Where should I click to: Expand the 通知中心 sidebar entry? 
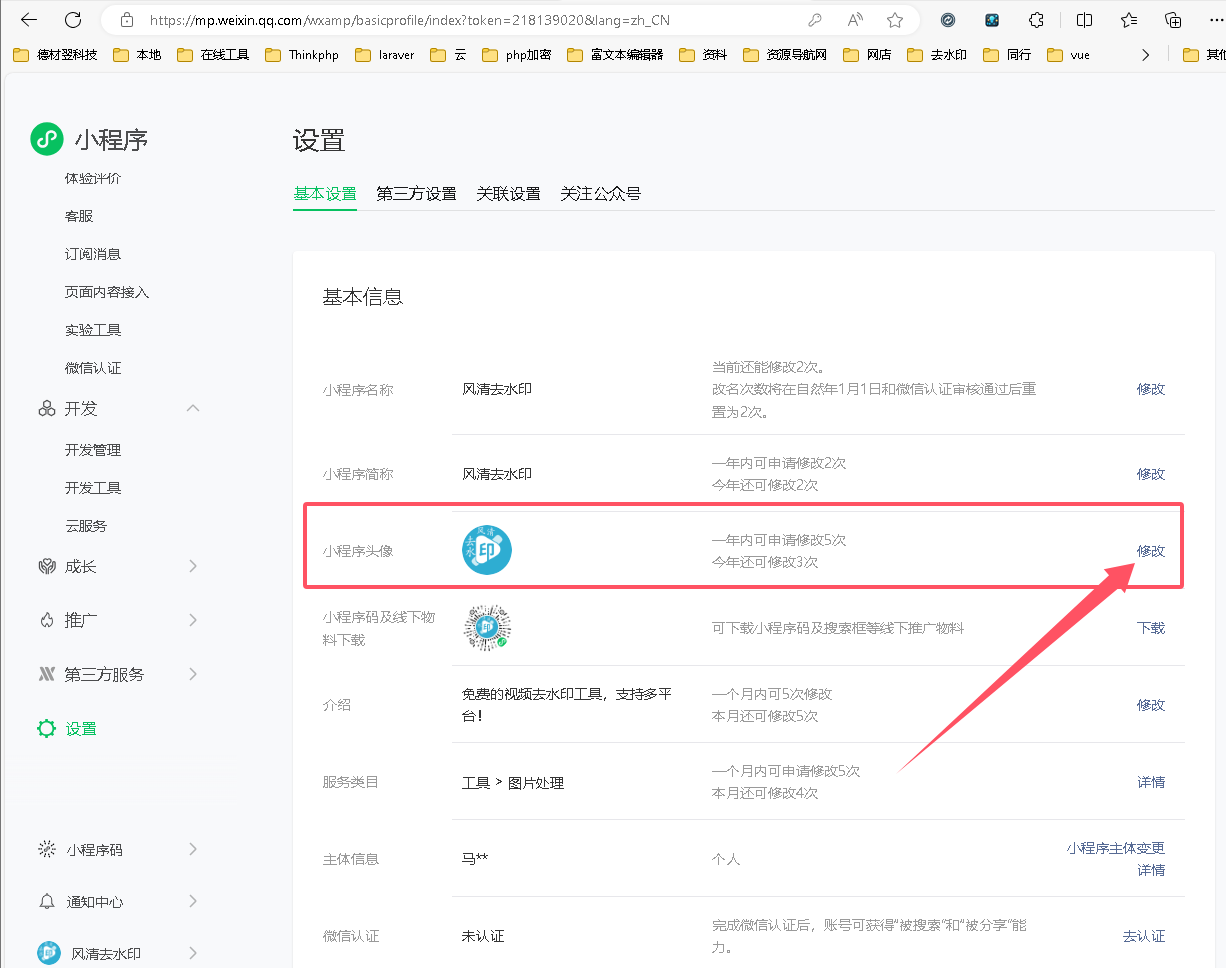193,901
